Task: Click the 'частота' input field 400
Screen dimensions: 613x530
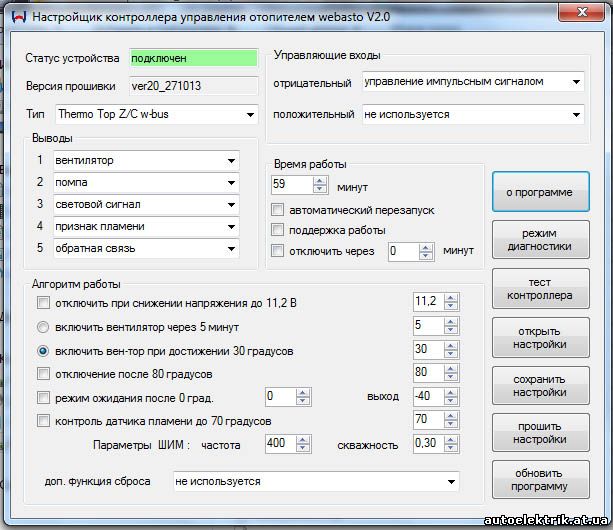Action: pos(281,444)
